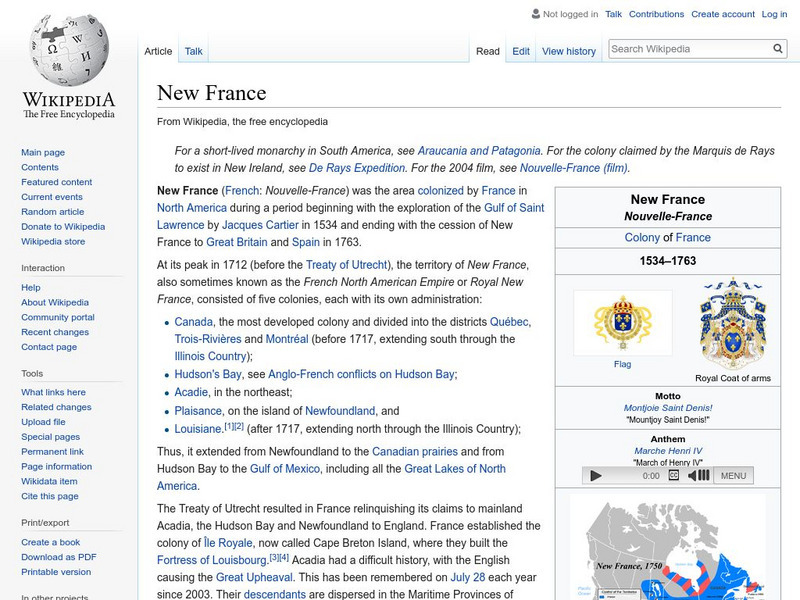Open the Fortress of Louisbourg link
The image size is (800, 600).
tap(212, 560)
